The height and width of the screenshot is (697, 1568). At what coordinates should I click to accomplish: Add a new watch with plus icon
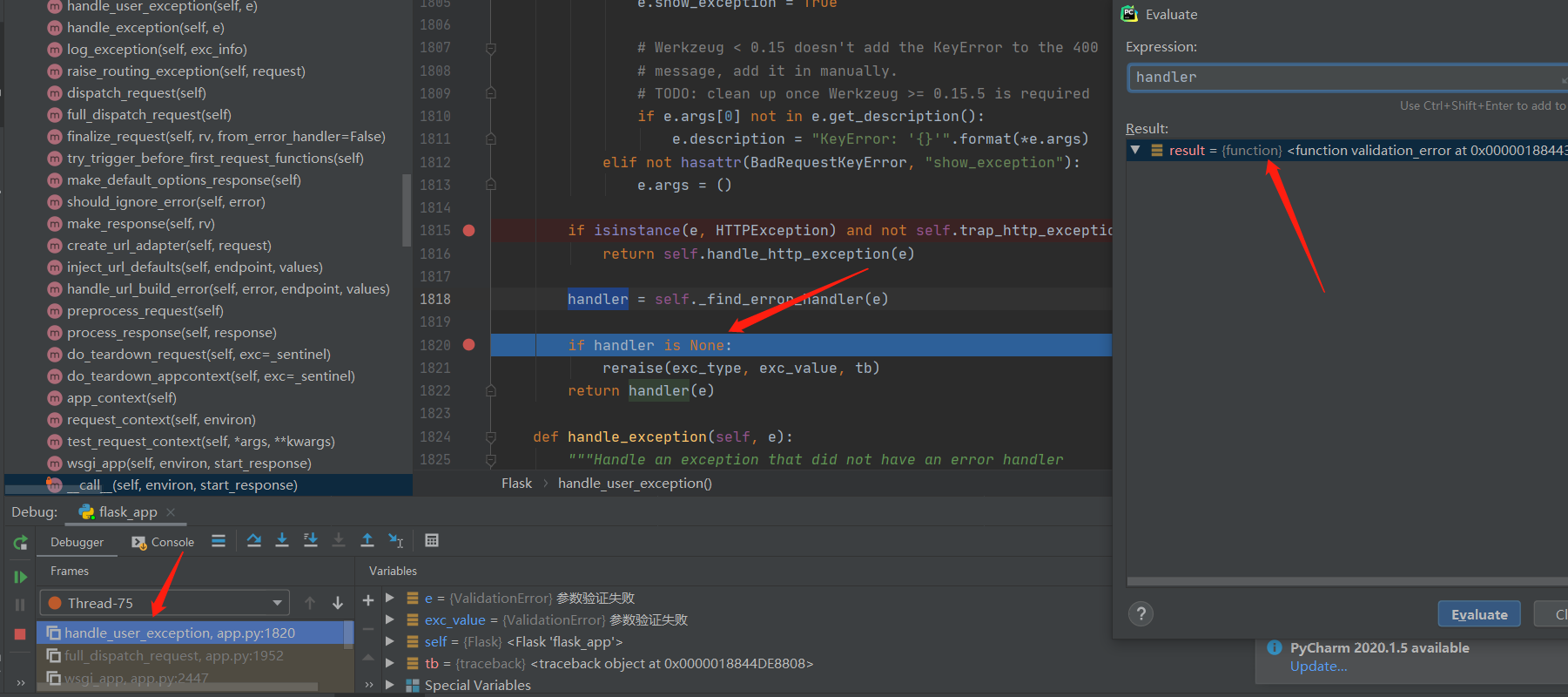pos(368,600)
